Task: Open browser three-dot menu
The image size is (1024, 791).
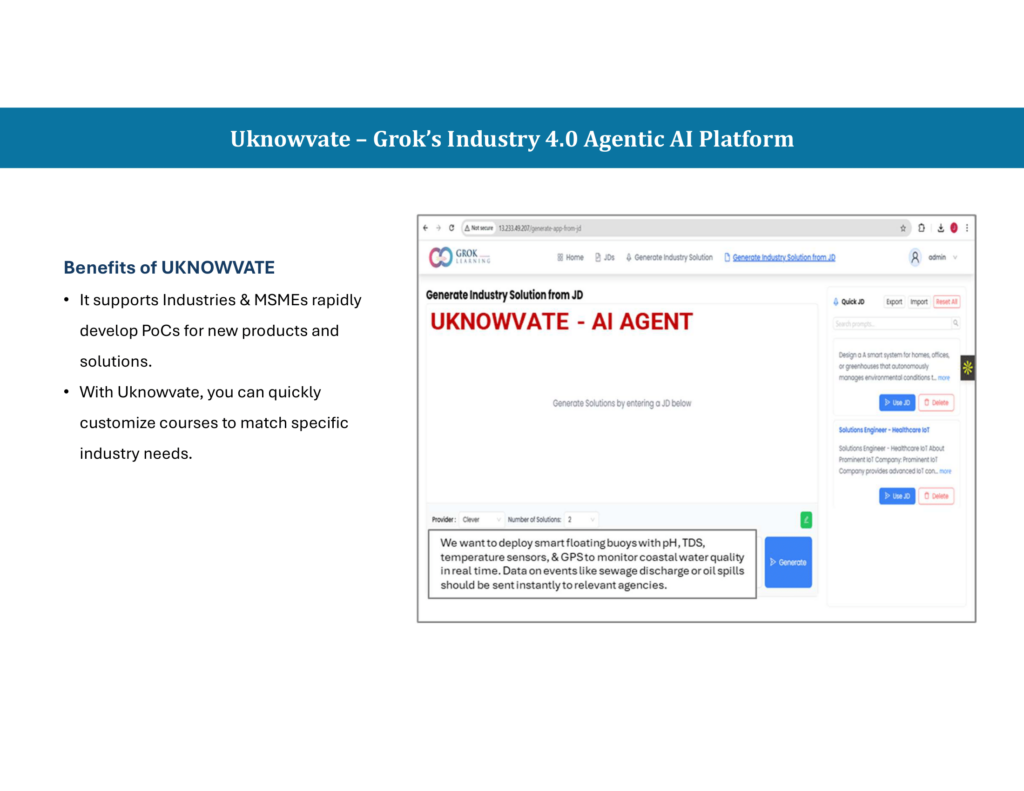Action: (x=967, y=228)
